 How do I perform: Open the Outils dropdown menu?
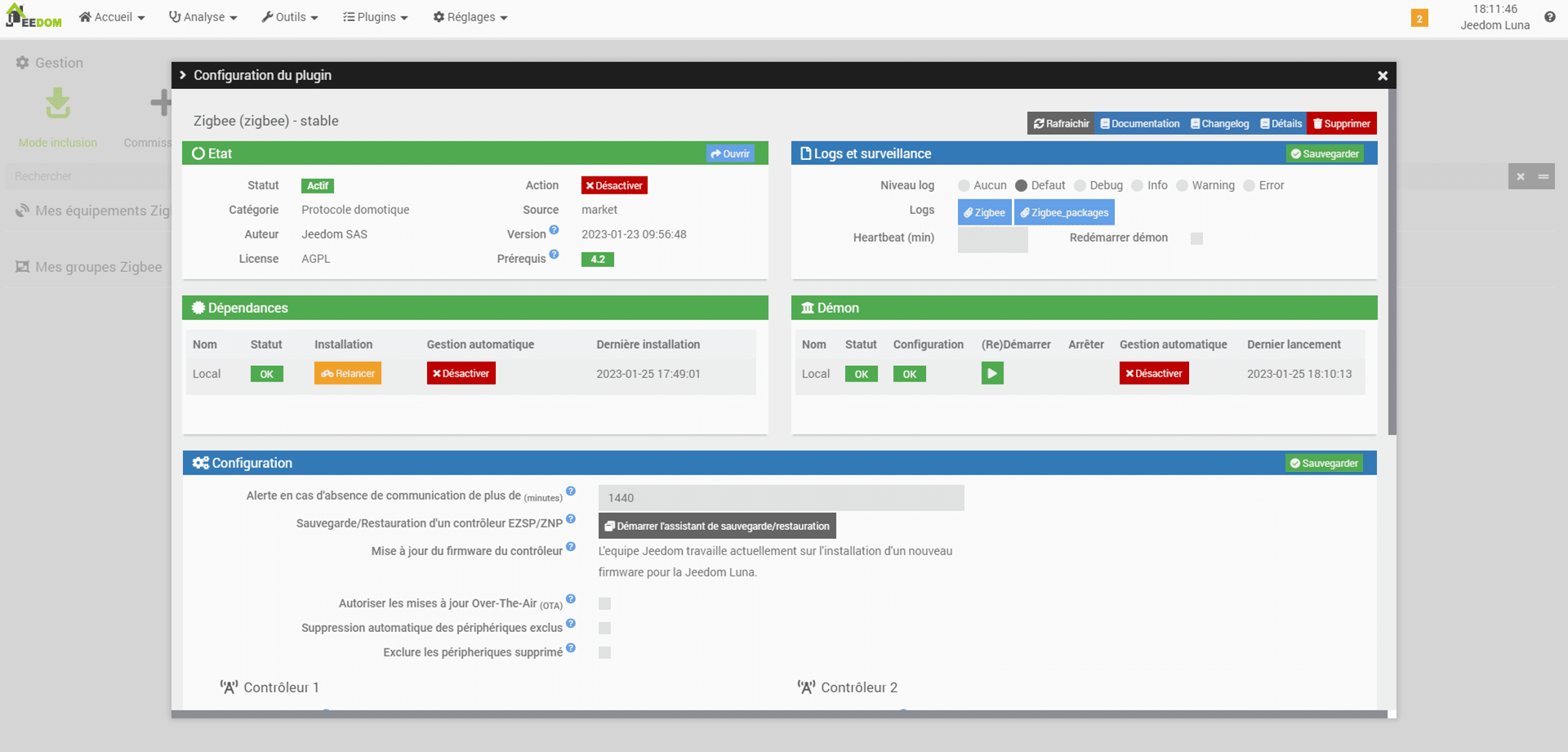coord(290,17)
